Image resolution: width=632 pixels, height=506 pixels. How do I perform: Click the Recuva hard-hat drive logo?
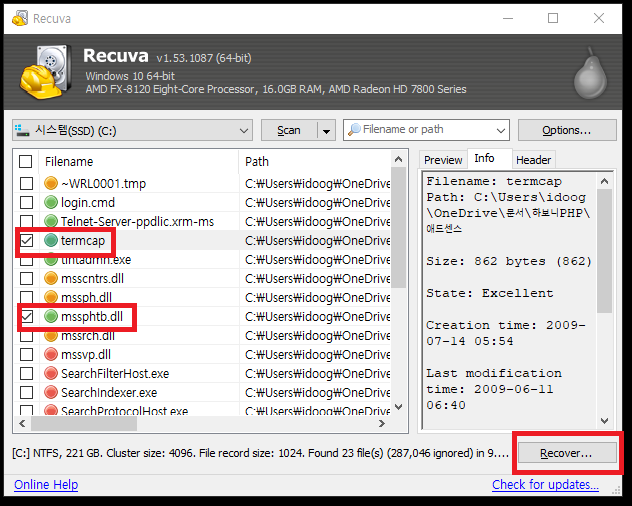(x=45, y=72)
